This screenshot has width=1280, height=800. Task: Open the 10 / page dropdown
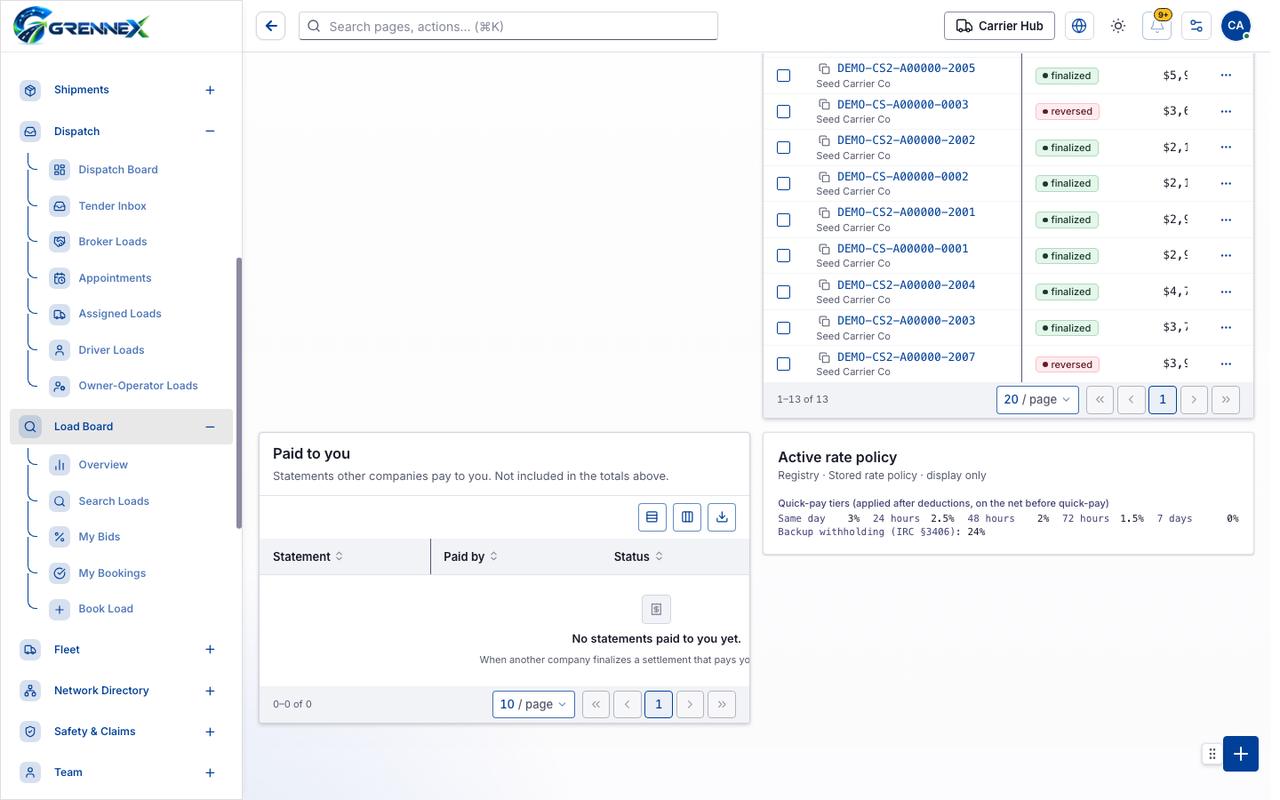tap(533, 704)
